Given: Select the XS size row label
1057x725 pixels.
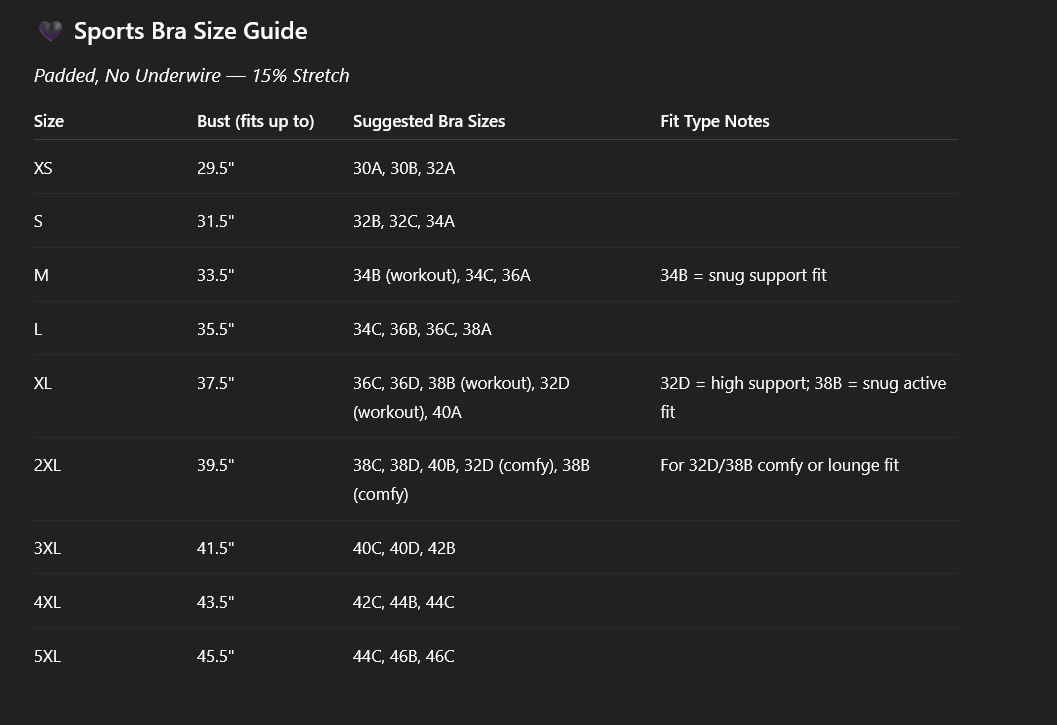Looking at the screenshot, I should click(43, 168).
